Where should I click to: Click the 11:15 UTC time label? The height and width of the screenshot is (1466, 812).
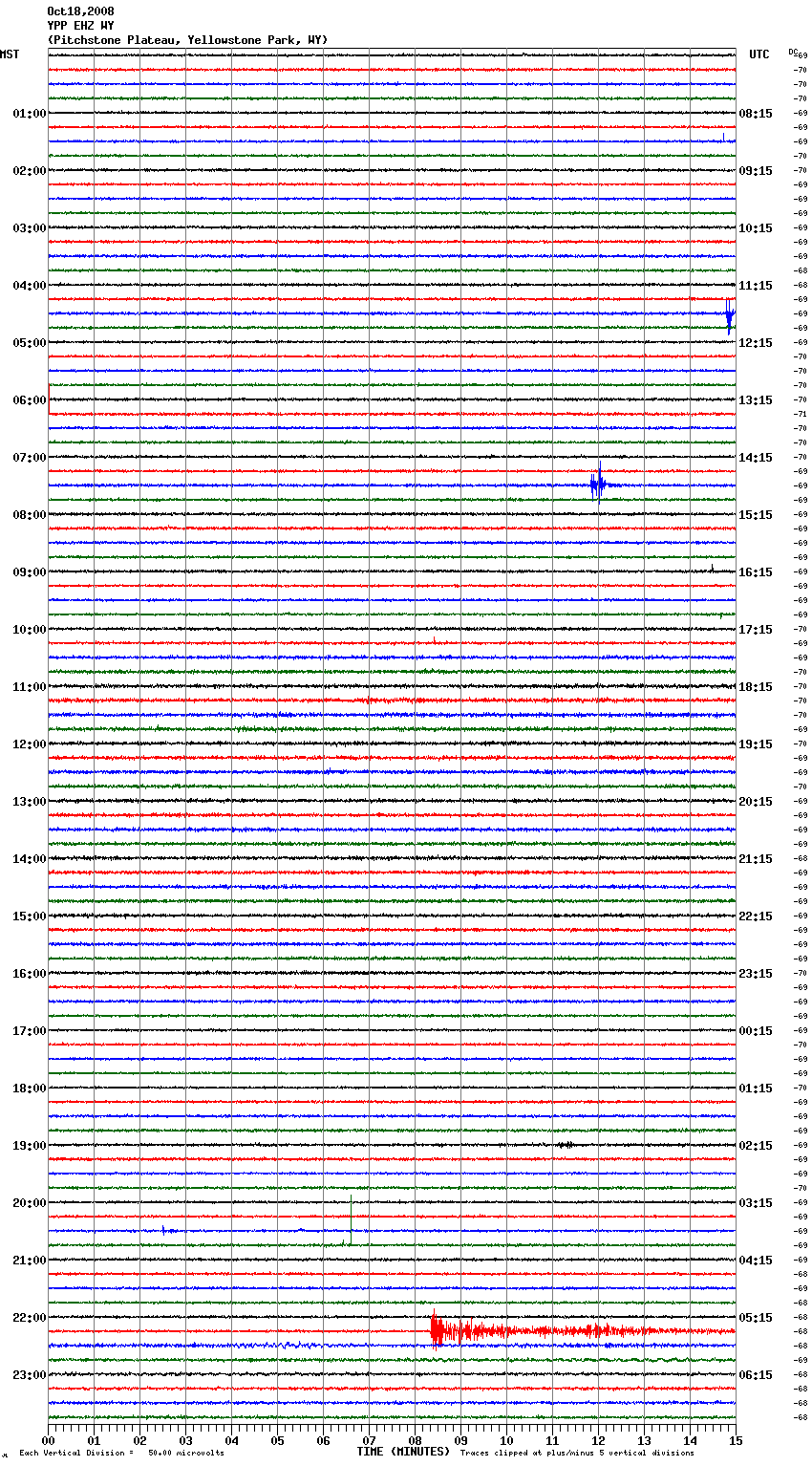tap(756, 286)
